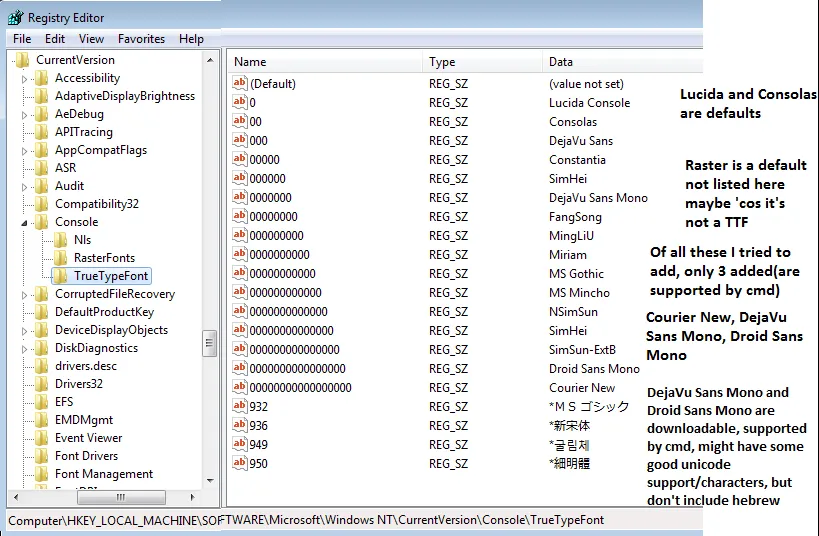This screenshot has width=819, height=536.
Task: Click the TrueTypeFont folder icon
Action: coord(61,275)
